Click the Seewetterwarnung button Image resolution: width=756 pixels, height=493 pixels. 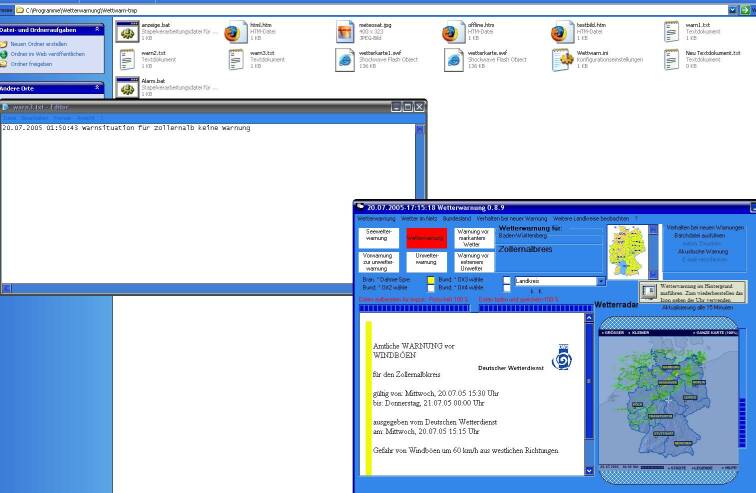click(378, 237)
